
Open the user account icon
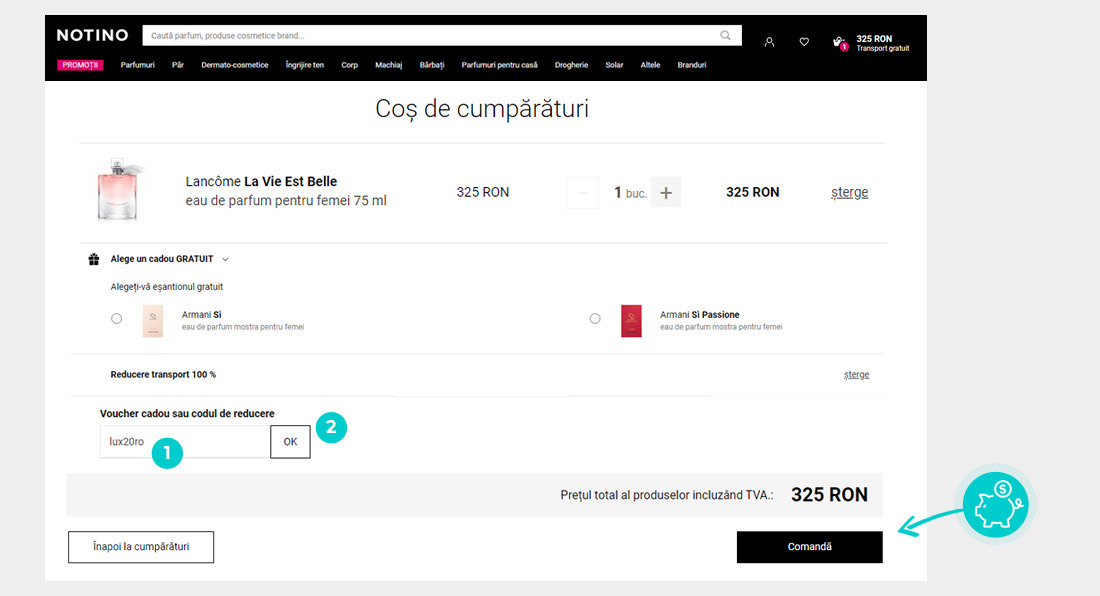(770, 42)
